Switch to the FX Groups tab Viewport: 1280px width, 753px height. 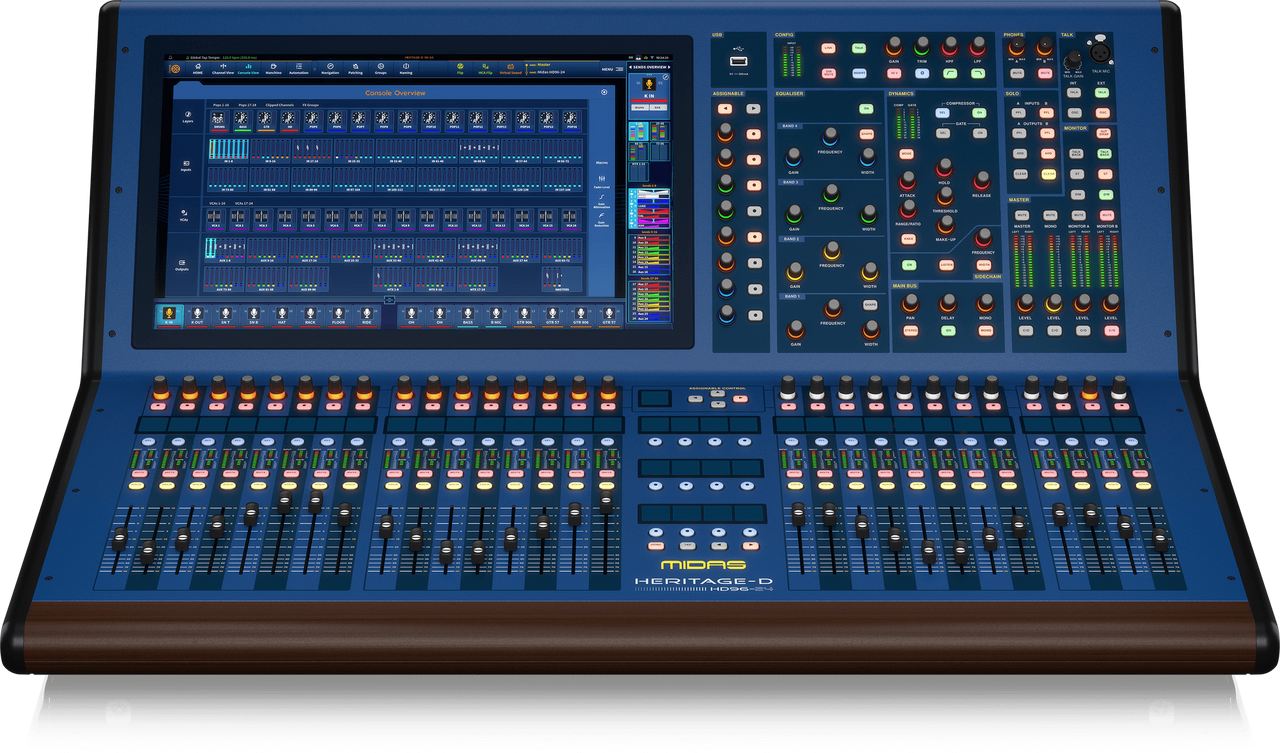(311, 104)
